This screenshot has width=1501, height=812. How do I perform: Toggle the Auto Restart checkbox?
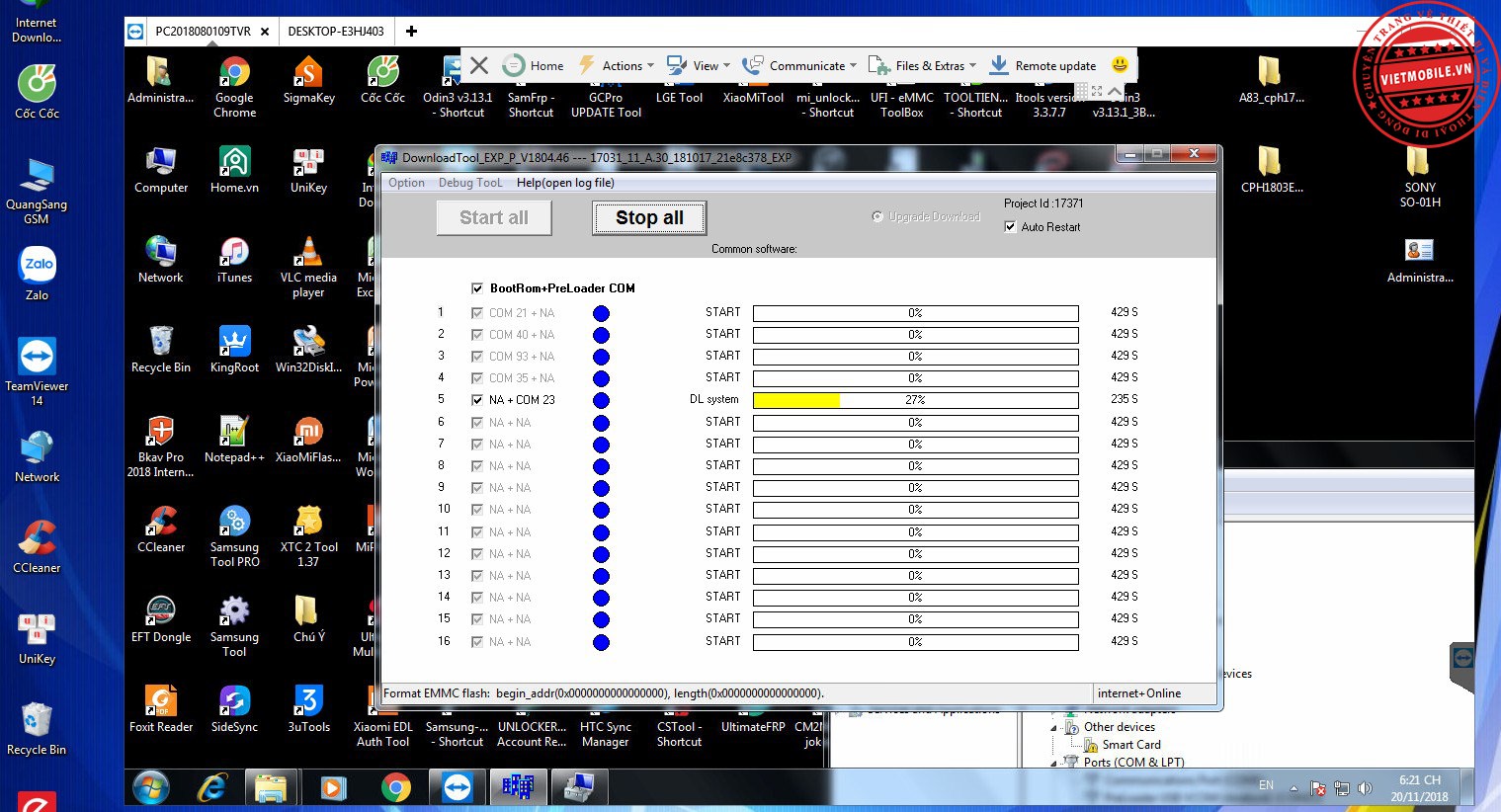coord(1010,226)
